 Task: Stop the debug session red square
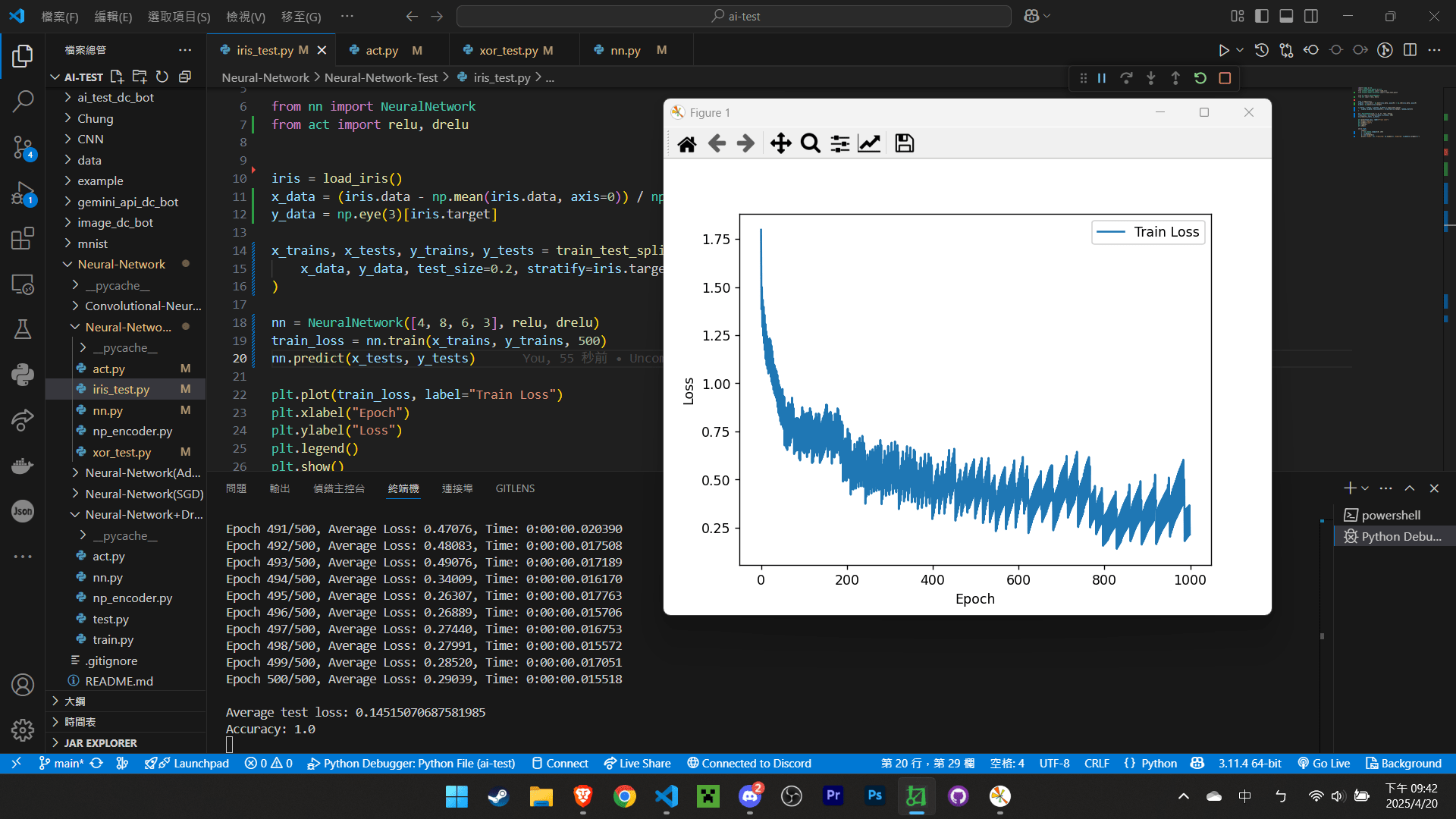pyautogui.click(x=1225, y=78)
